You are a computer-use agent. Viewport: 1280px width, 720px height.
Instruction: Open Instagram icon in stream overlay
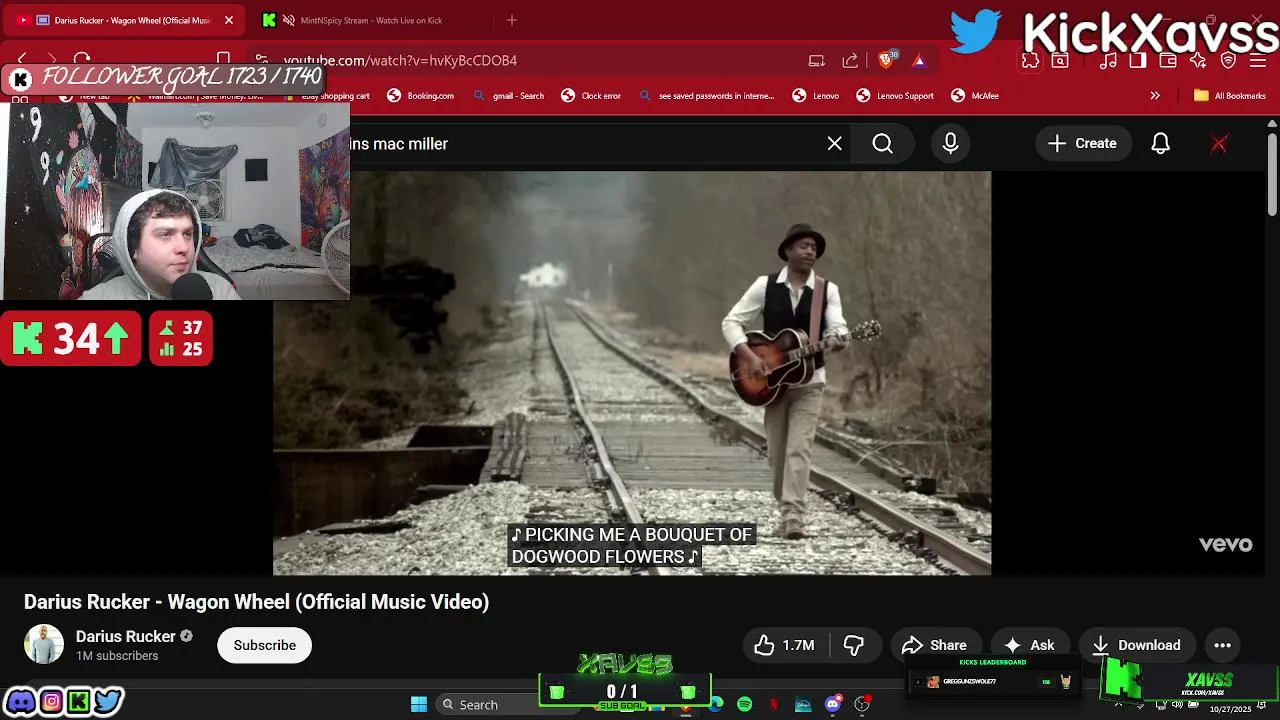coord(50,702)
